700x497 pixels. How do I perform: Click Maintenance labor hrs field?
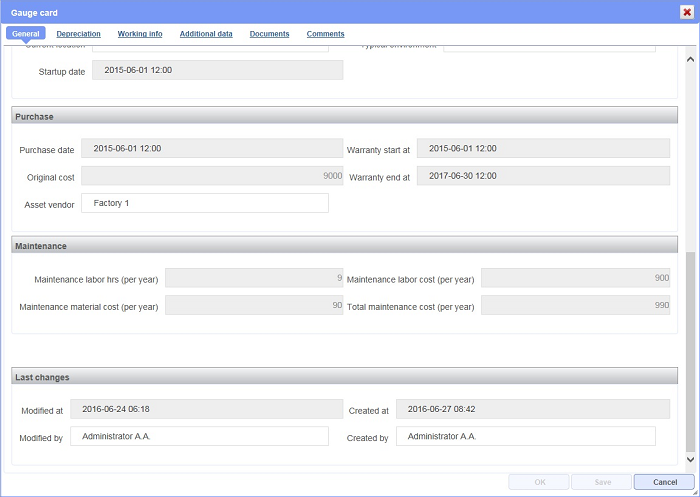(254, 278)
